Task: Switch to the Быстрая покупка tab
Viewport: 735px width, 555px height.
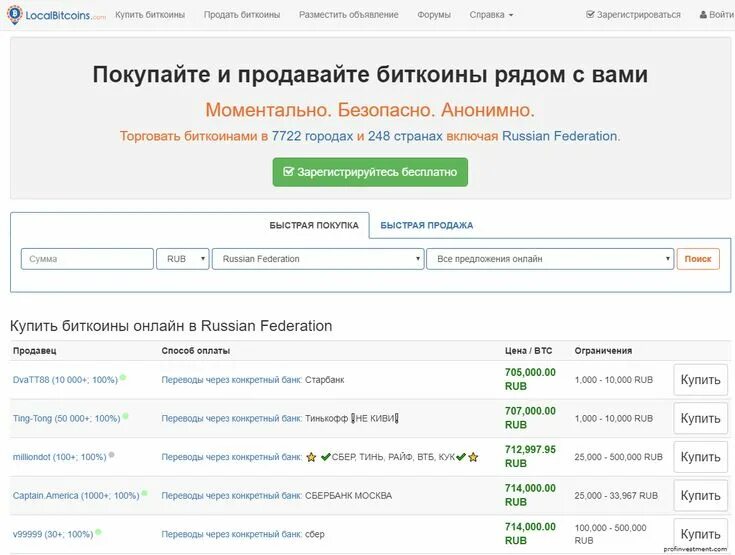Action: click(x=314, y=225)
